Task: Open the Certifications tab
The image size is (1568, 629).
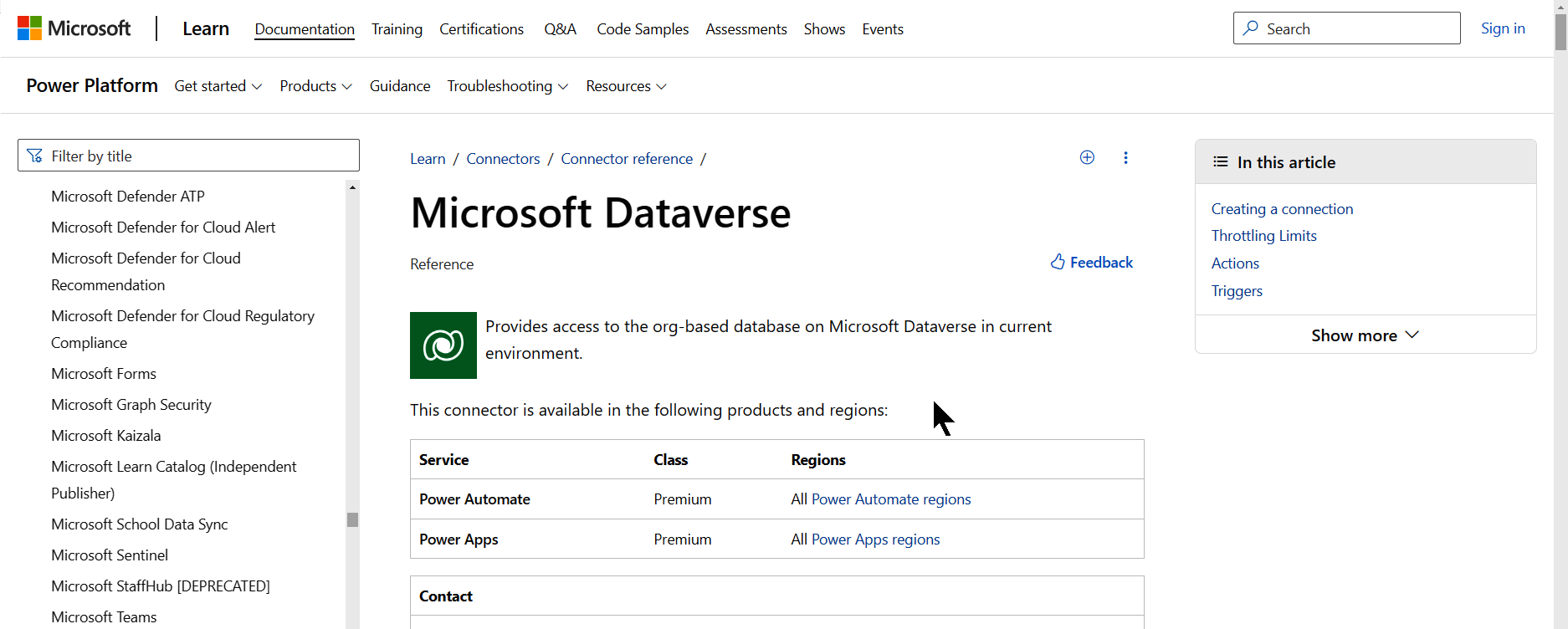Action: coord(482,29)
